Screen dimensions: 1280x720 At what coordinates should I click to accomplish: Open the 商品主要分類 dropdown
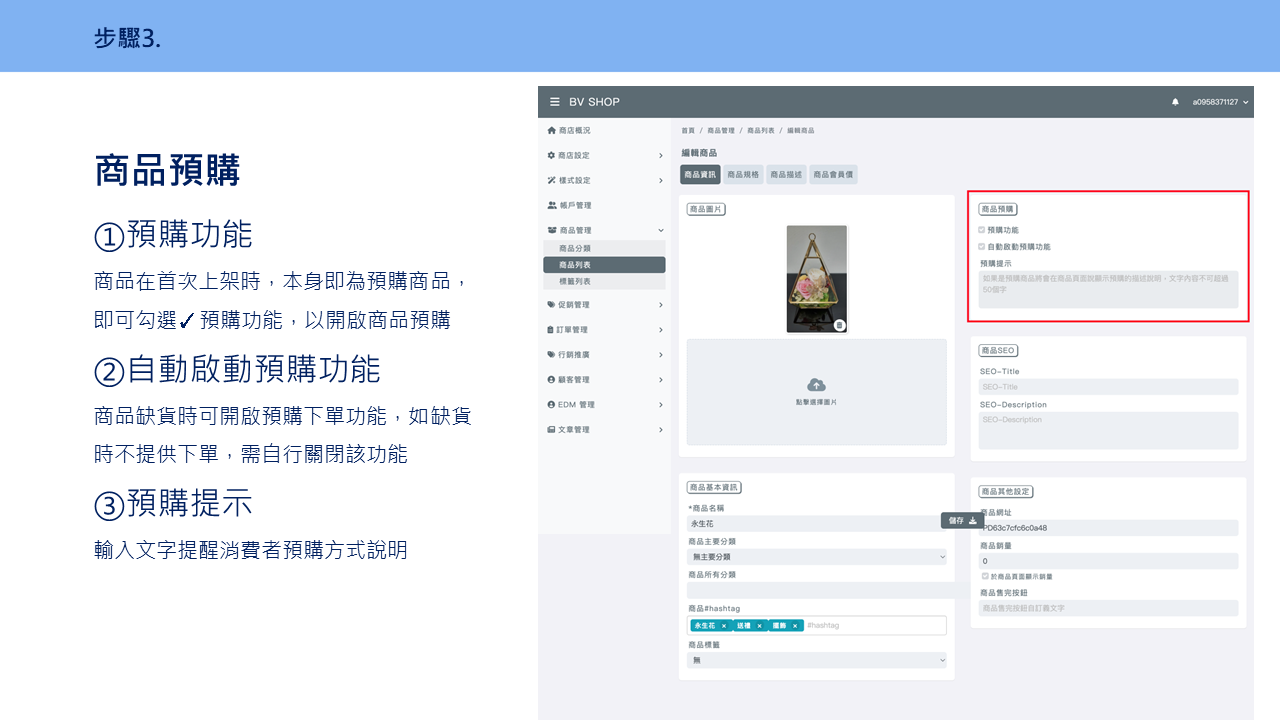(x=816, y=557)
